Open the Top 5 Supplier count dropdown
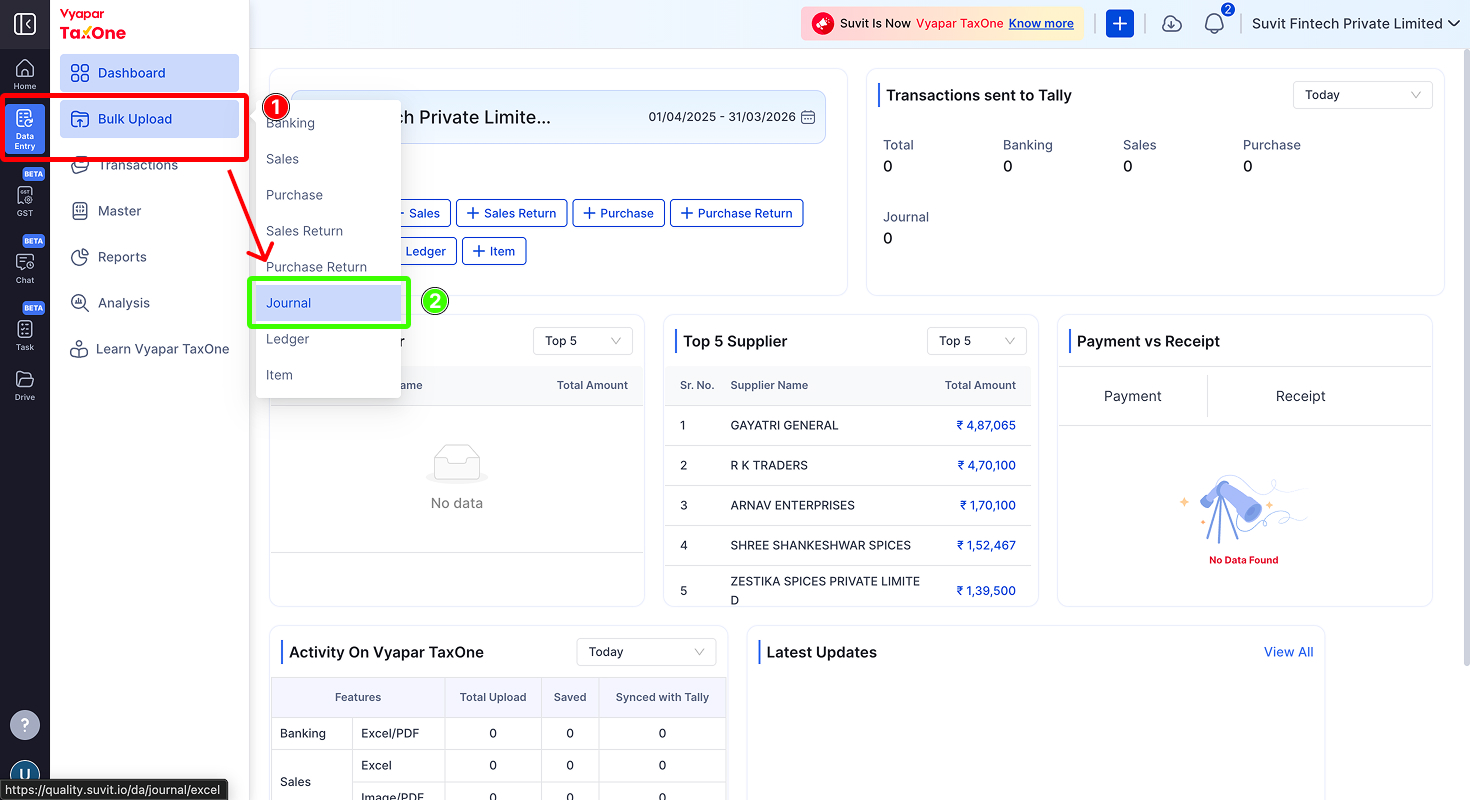Image resolution: width=1470 pixels, height=800 pixels. [x=976, y=341]
